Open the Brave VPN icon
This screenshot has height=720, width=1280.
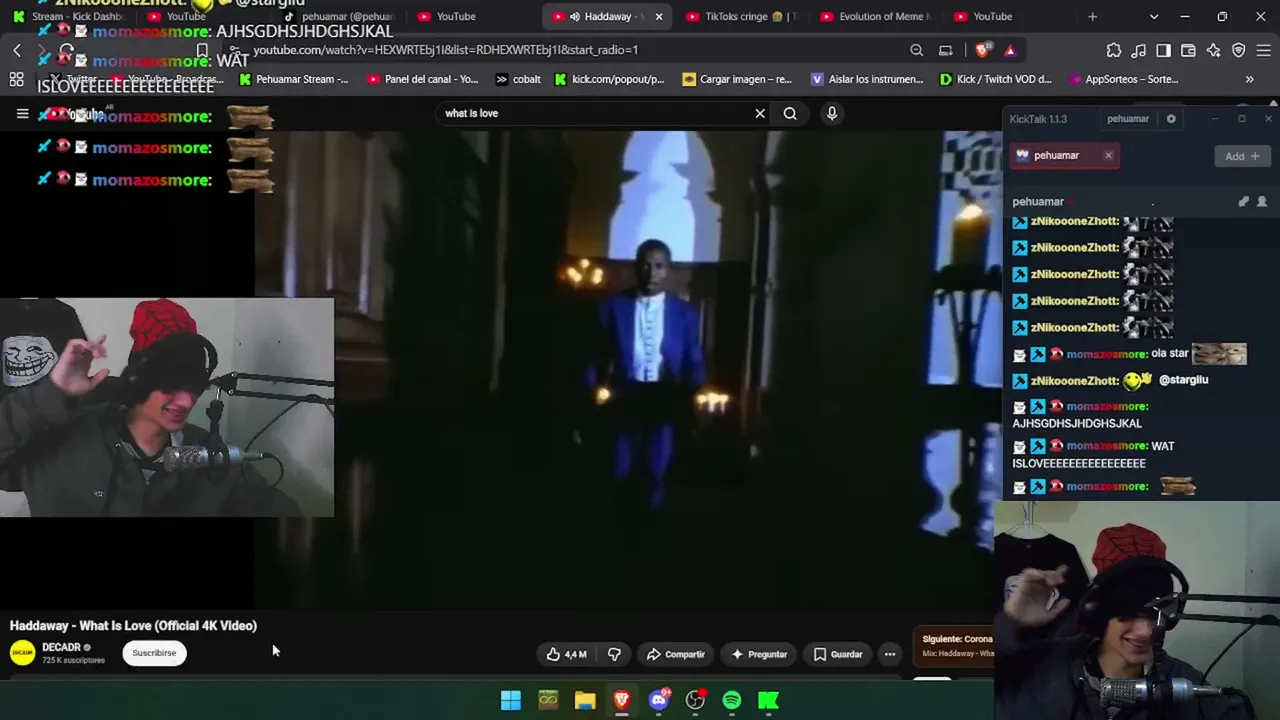tap(1238, 50)
